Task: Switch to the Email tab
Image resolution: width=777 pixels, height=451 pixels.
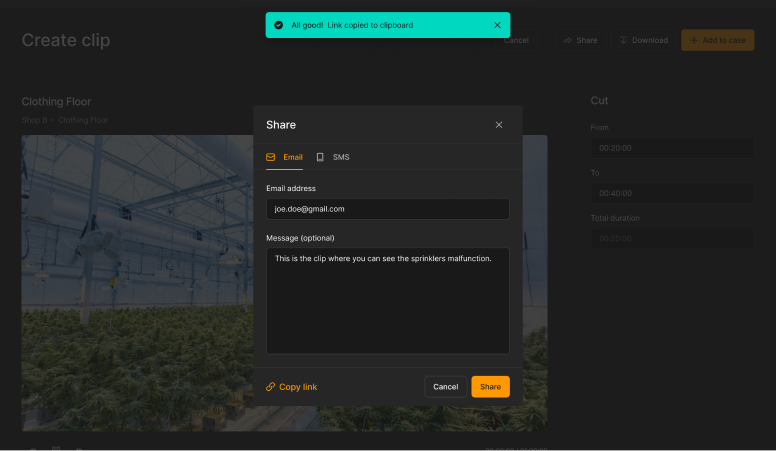Action: pyautogui.click(x=284, y=157)
